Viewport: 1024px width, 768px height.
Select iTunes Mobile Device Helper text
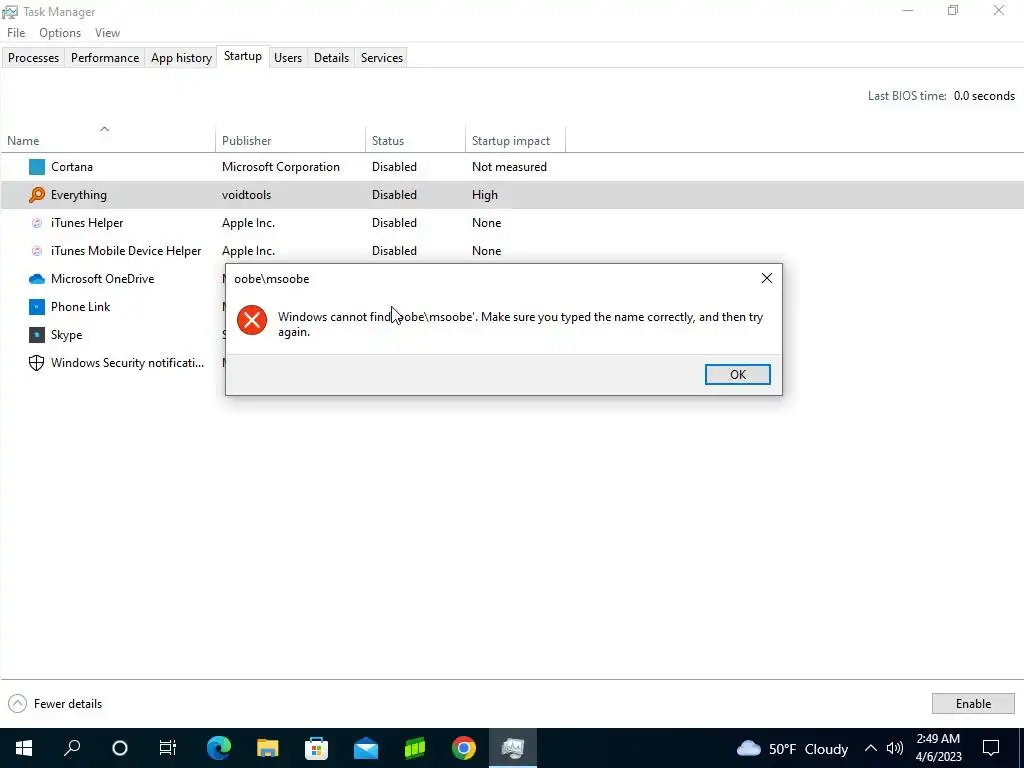126,251
